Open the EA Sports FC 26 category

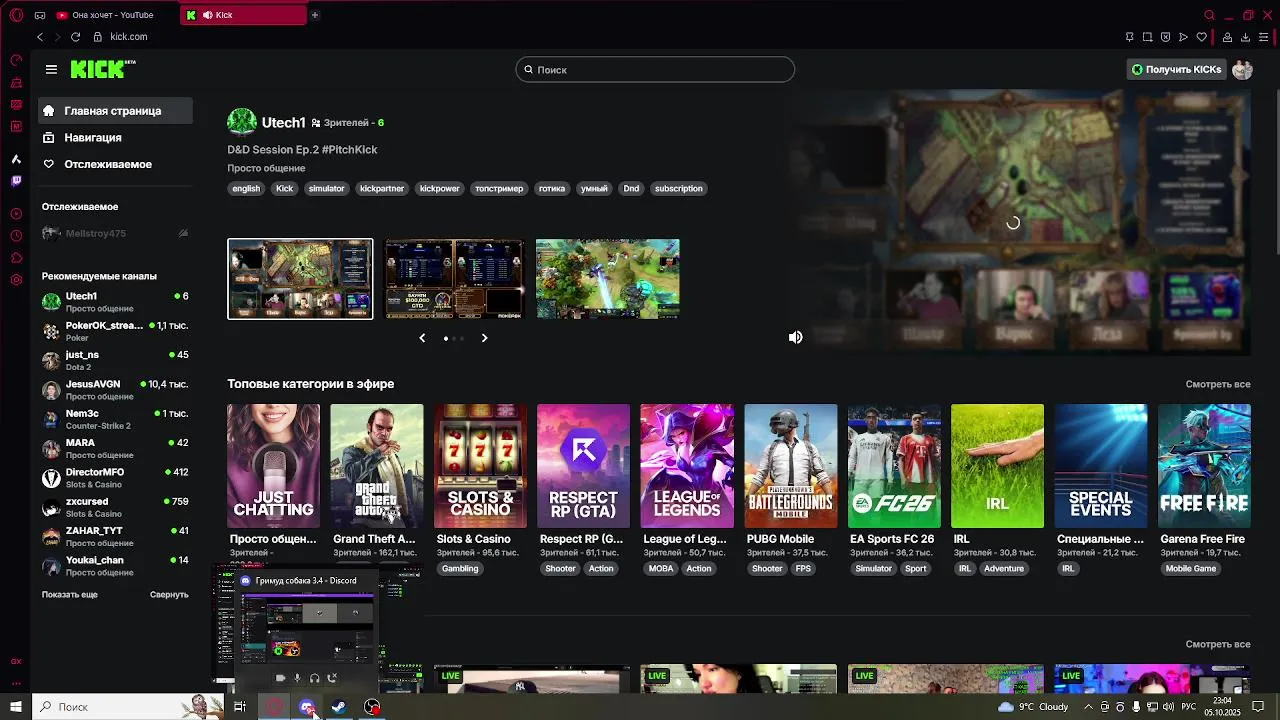[x=894, y=466]
